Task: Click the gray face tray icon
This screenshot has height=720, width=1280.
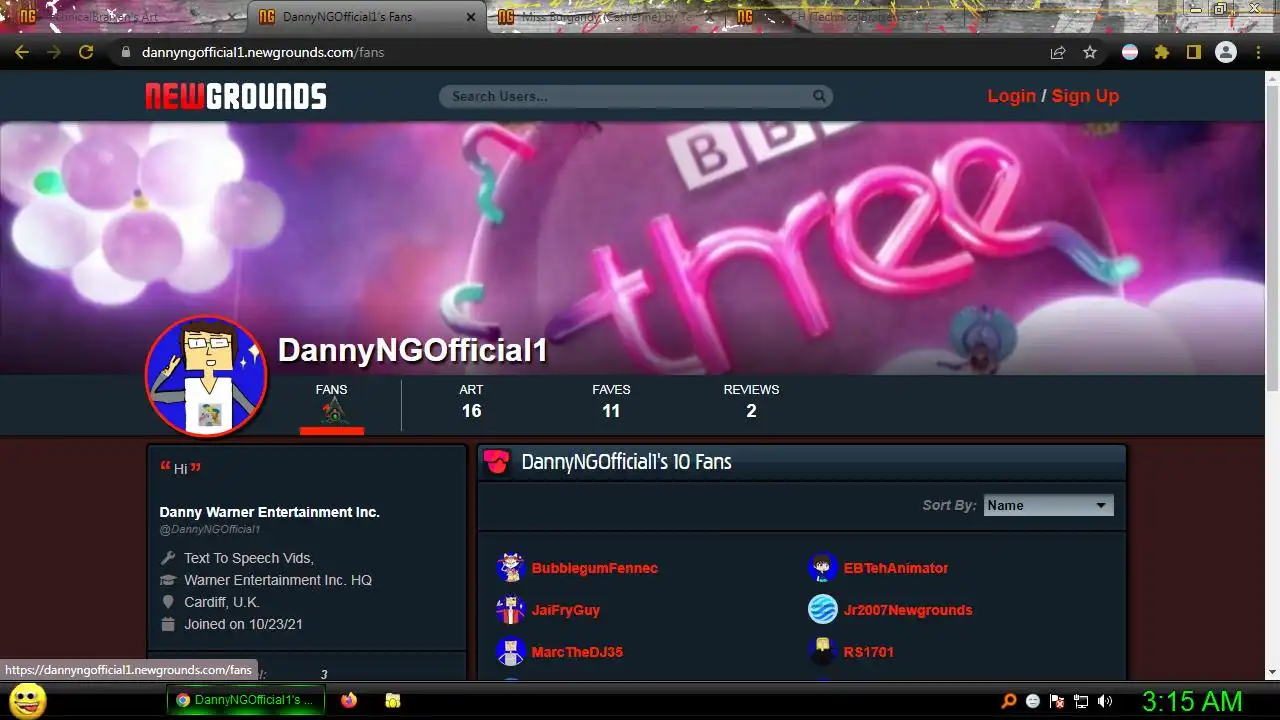Action: click(1033, 701)
